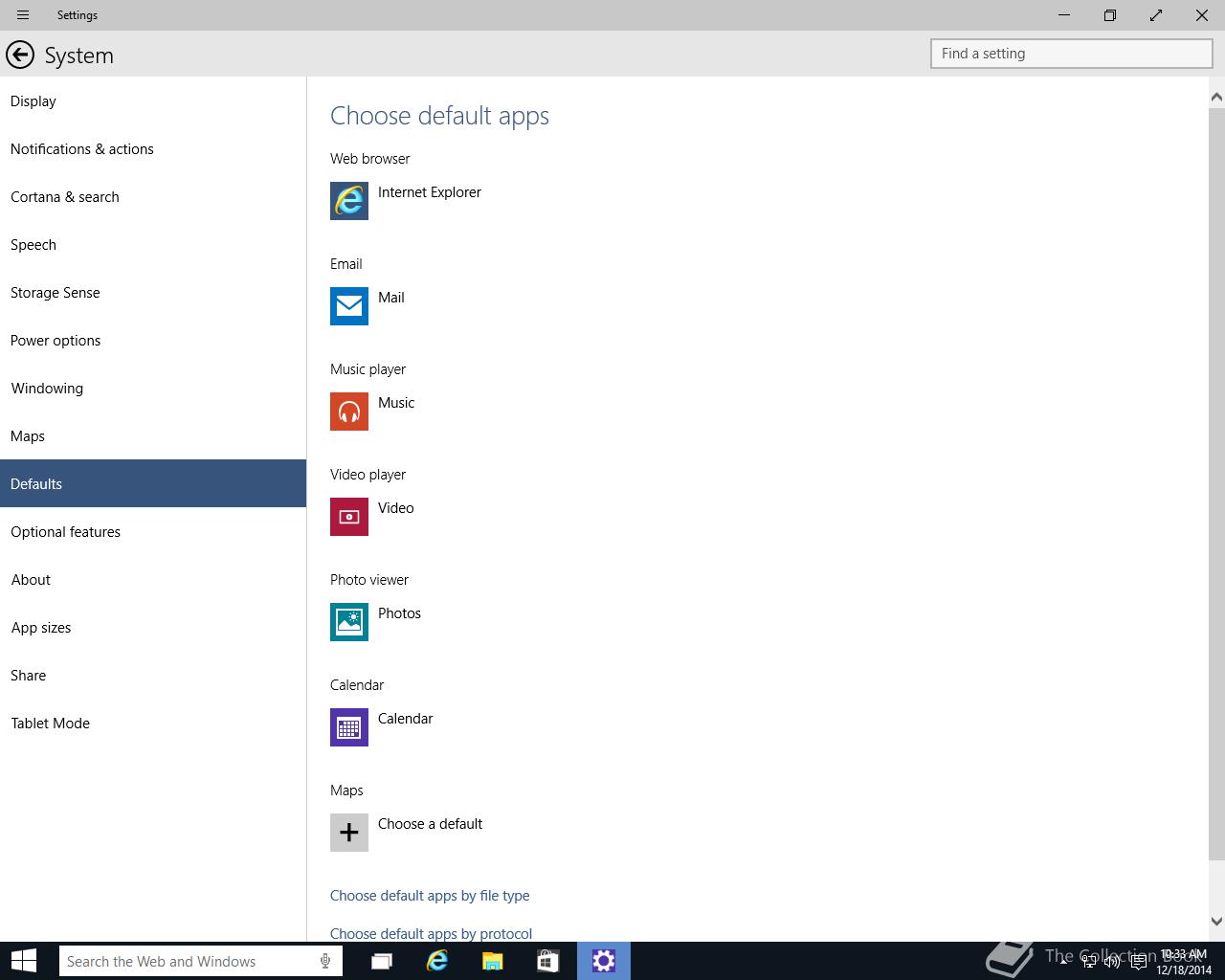
Task: Open Notifications & actions settings
Action: click(153, 148)
